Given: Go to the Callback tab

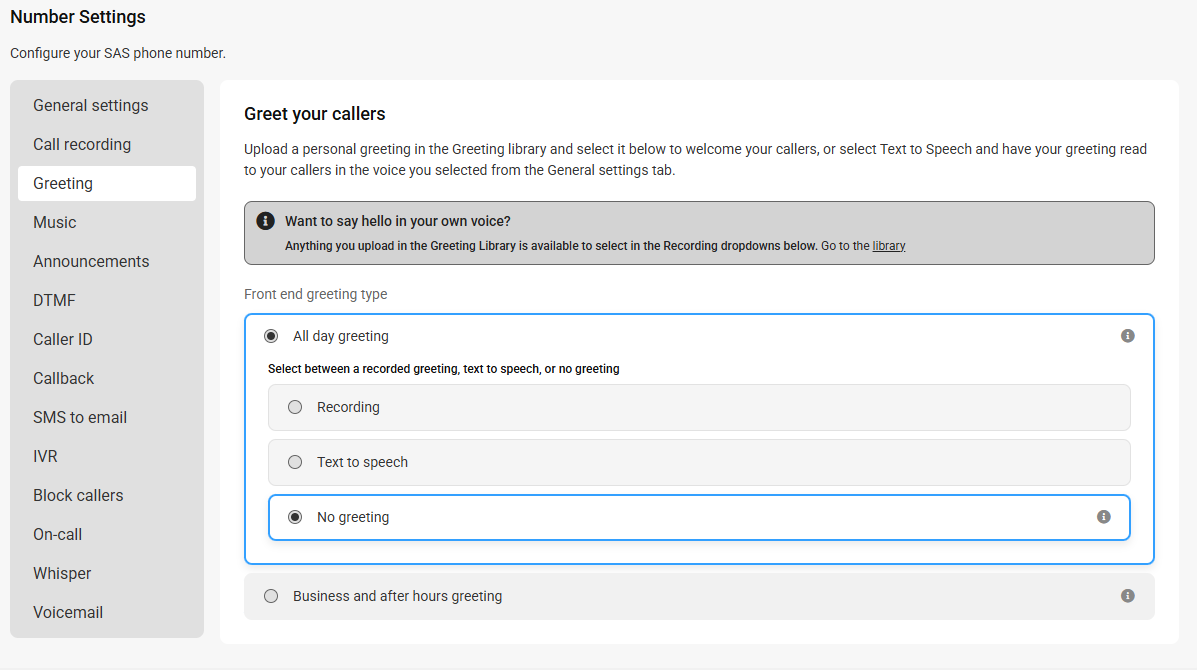Looking at the screenshot, I should (107, 378).
